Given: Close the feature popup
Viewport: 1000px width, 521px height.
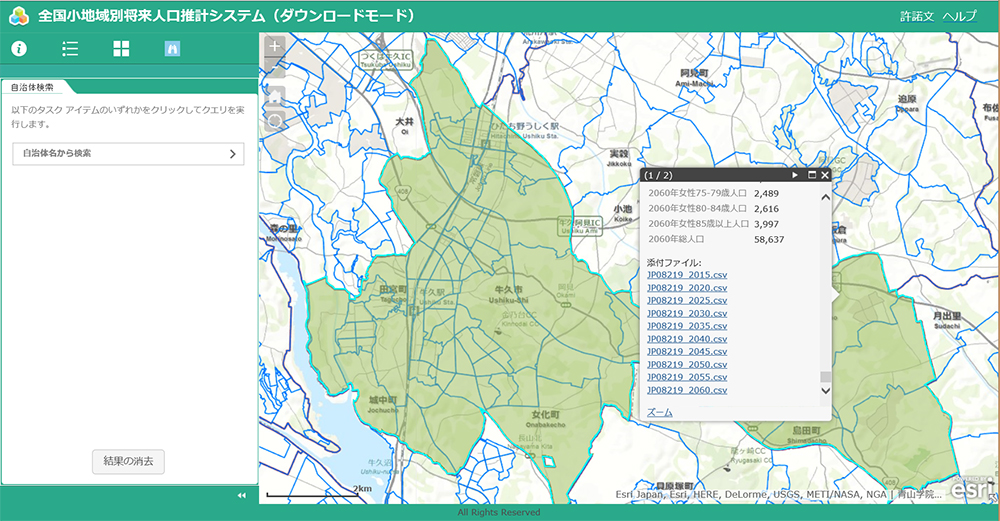Looking at the screenshot, I should [x=825, y=175].
